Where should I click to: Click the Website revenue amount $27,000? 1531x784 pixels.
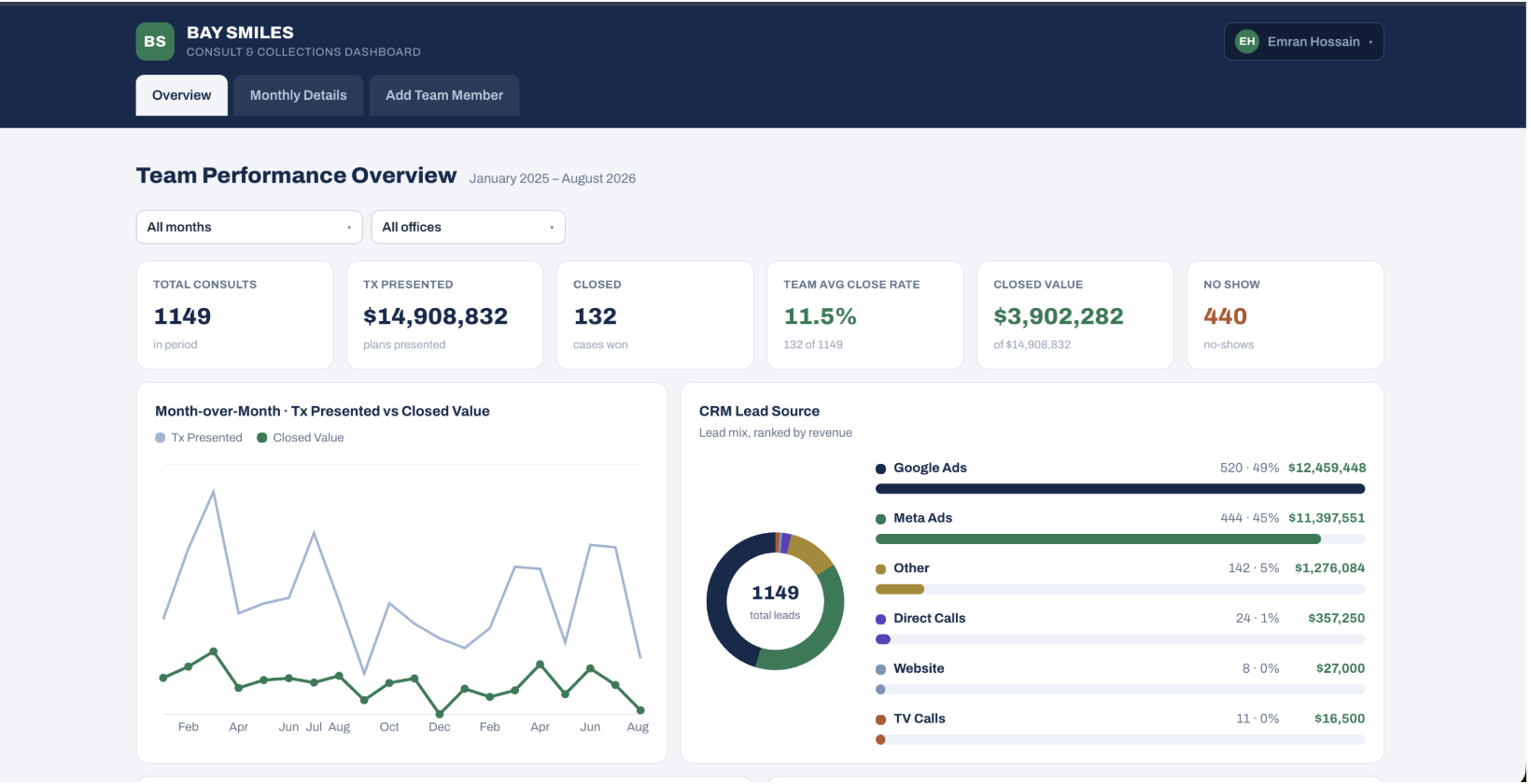tap(1340, 668)
